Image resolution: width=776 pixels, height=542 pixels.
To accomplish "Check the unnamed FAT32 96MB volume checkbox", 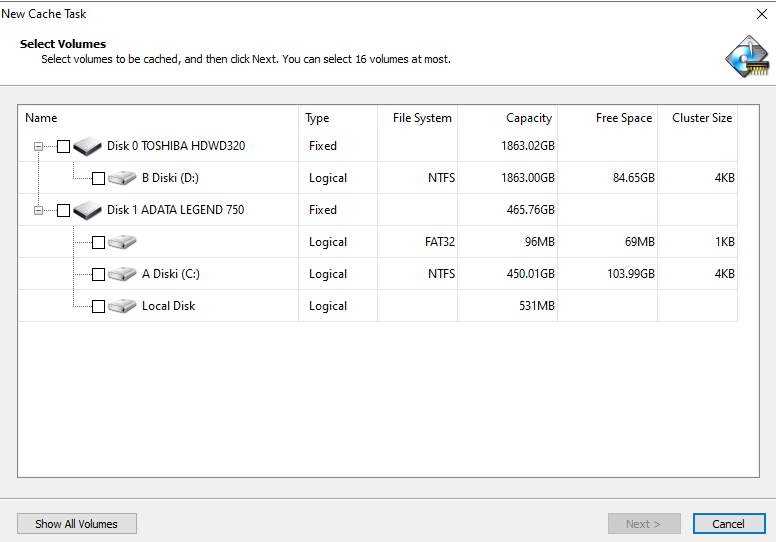I will (x=98, y=243).
